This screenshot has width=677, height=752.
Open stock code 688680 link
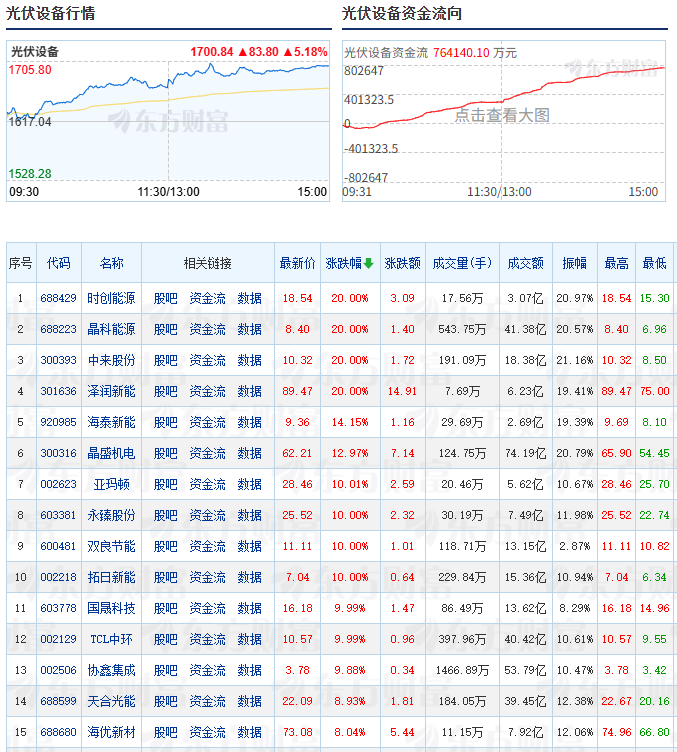click(x=58, y=732)
